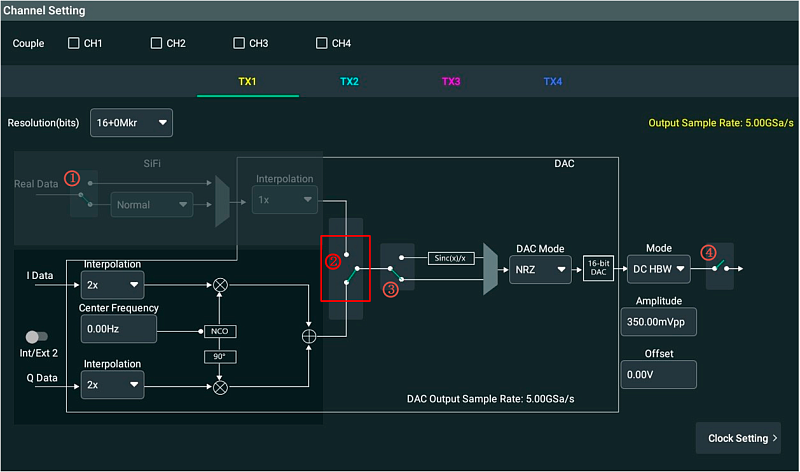Enable the CH1 couple checkbox
The image size is (800, 472).
coord(74,43)
